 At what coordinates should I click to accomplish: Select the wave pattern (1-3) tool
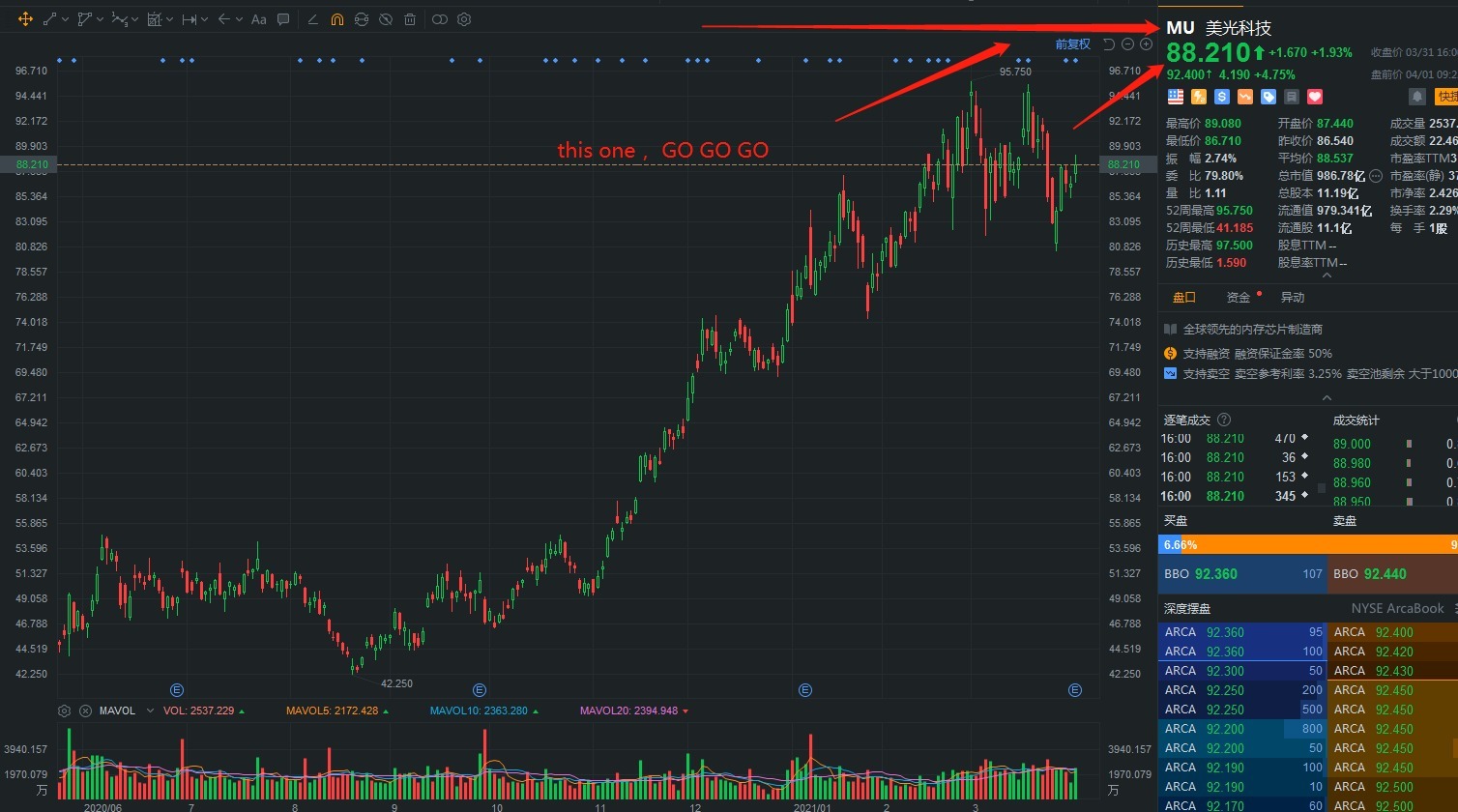click(119, 19)
